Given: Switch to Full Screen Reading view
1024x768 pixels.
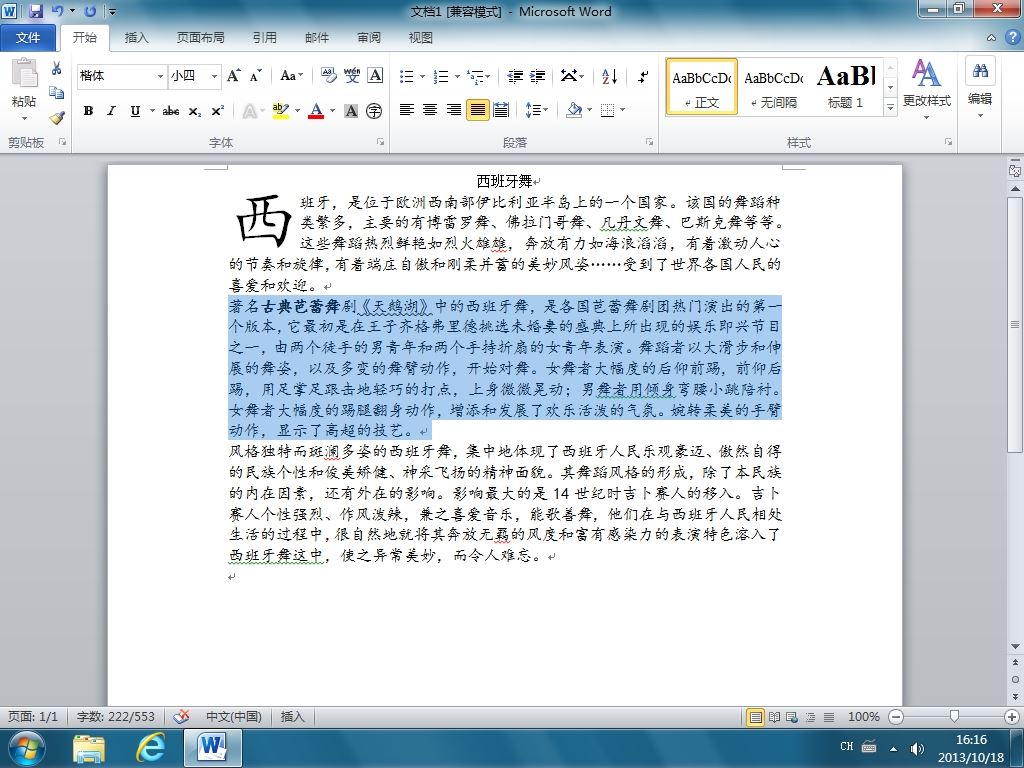Looking at the screenshot, I should pos(775,717).
